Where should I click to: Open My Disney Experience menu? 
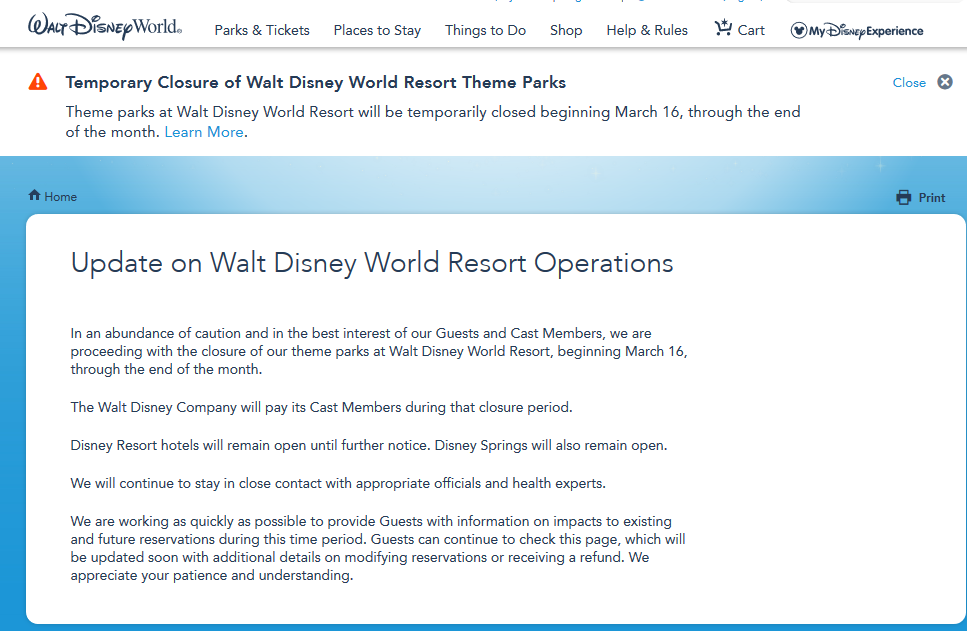tap(857, 30)
